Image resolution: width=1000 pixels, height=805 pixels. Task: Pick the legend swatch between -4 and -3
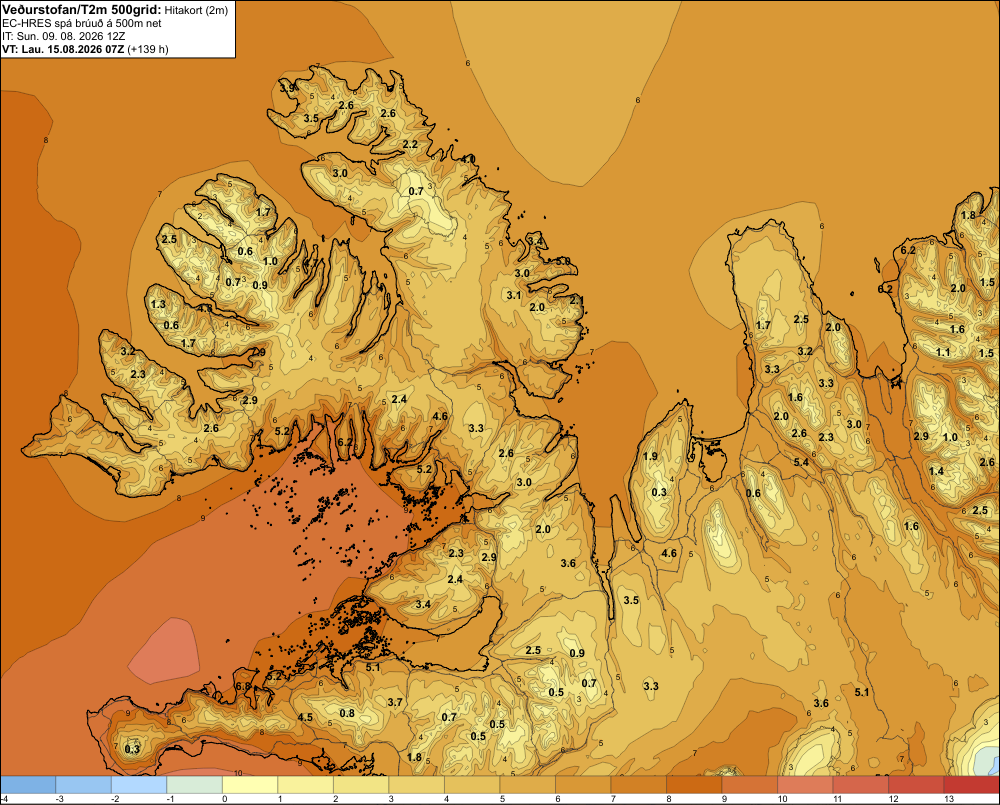tap(28, 785)
